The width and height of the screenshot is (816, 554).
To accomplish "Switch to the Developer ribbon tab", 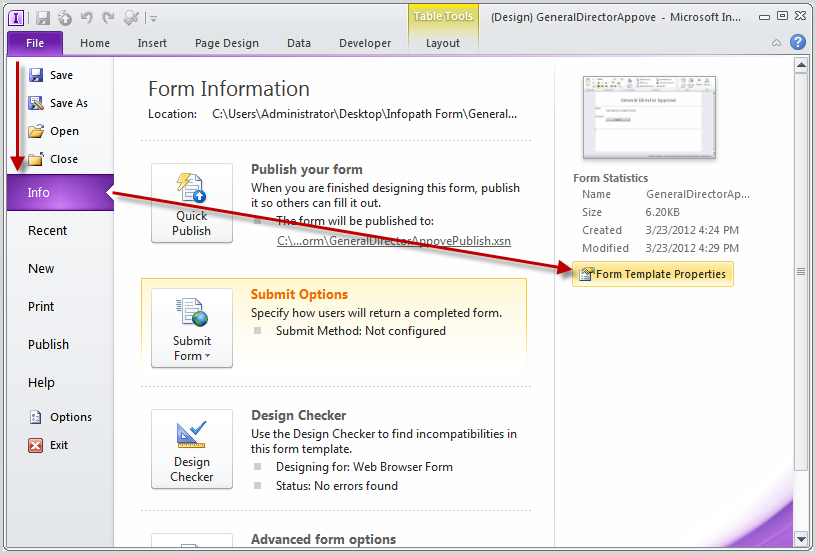I will point(365,43).
